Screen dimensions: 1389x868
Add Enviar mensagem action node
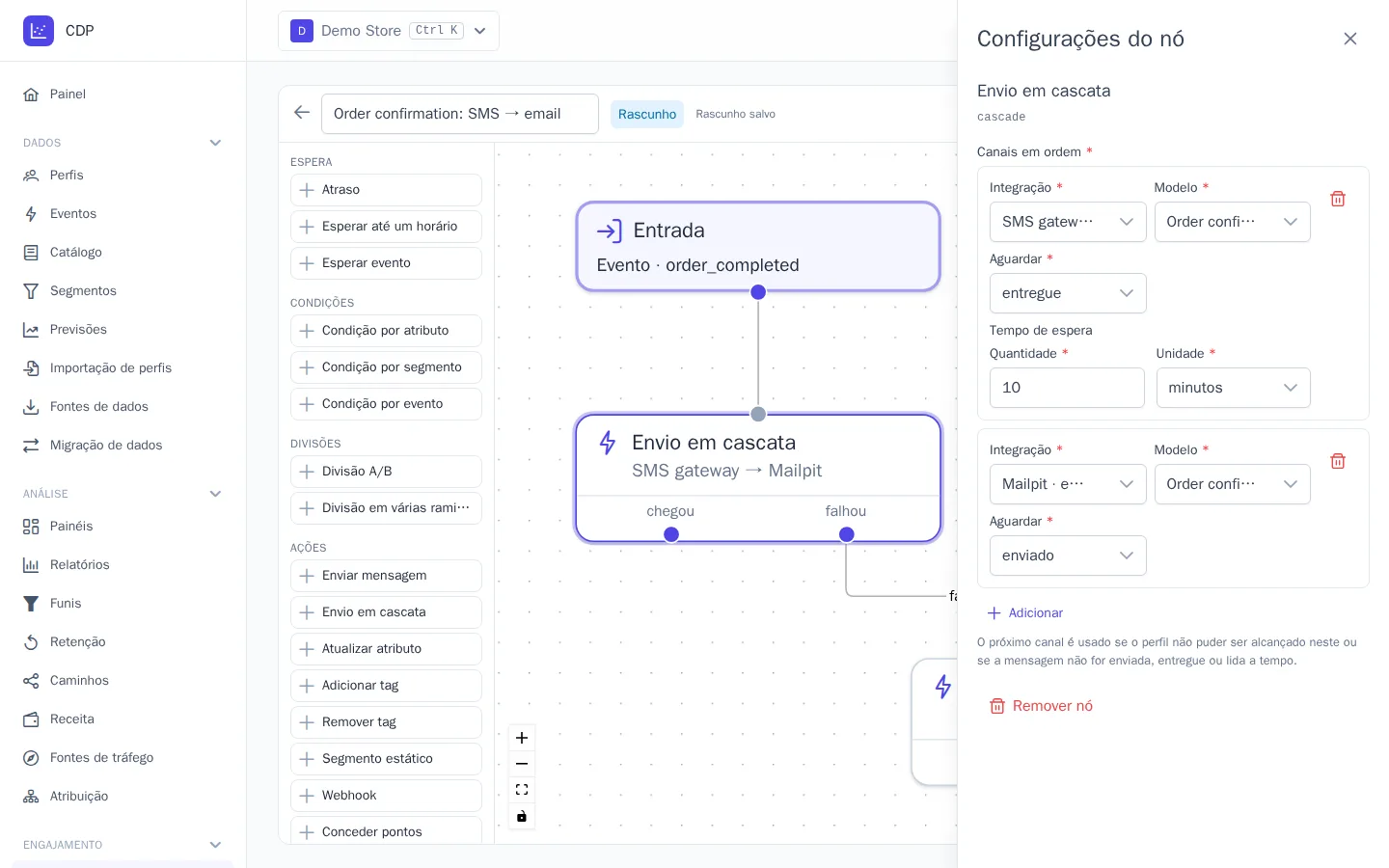pos(386,576)
